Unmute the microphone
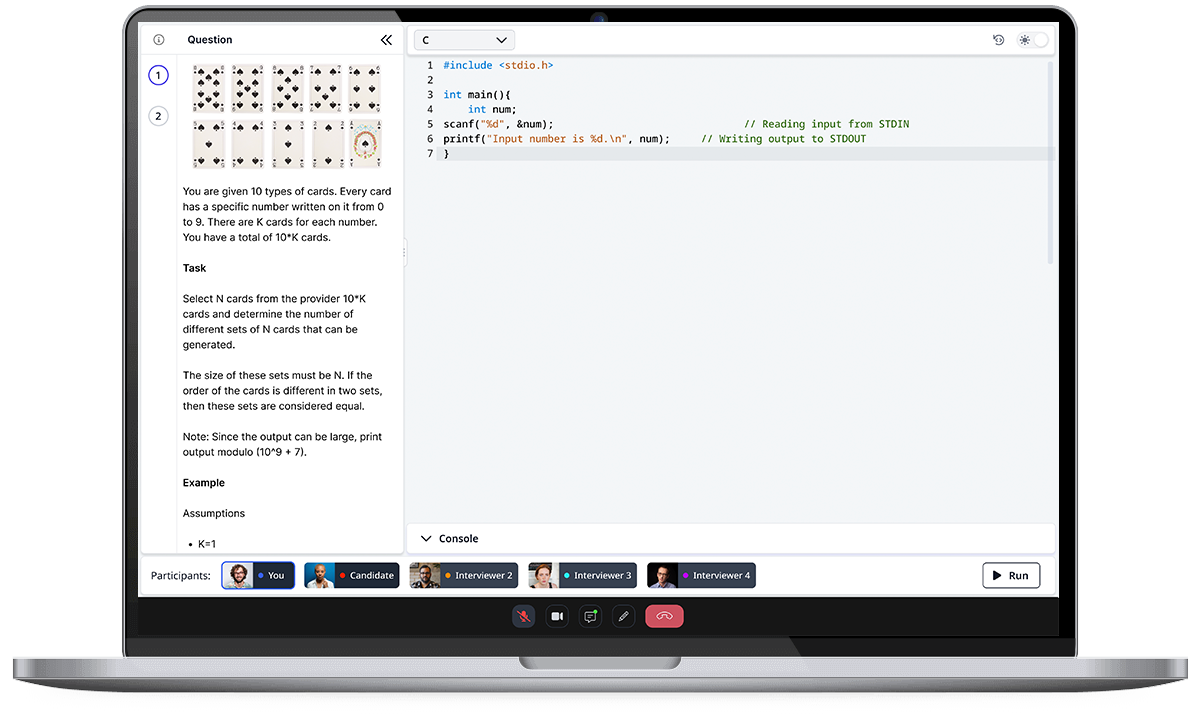 point(523,616)
